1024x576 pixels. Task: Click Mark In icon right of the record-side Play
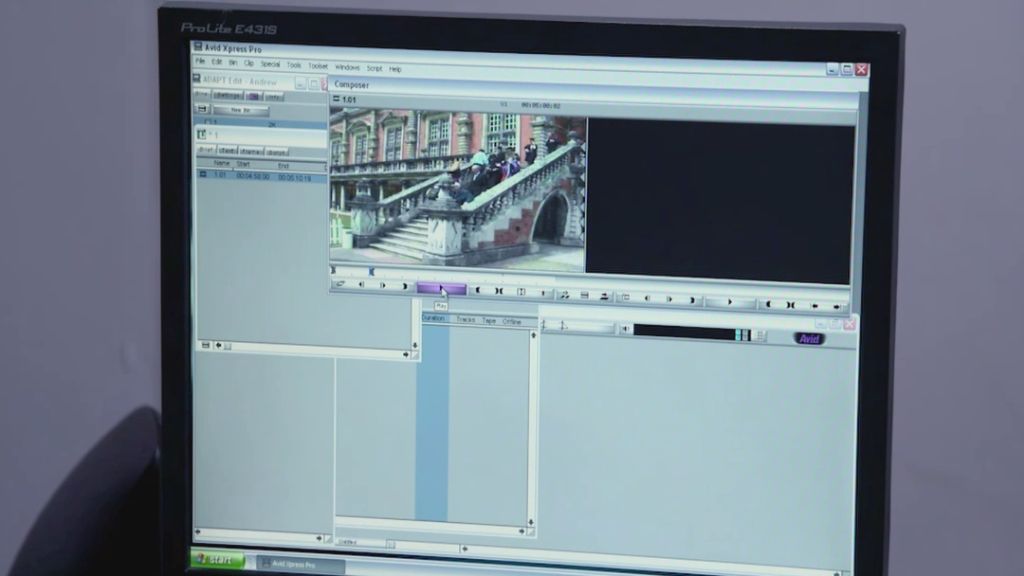[x=769, y=304]
